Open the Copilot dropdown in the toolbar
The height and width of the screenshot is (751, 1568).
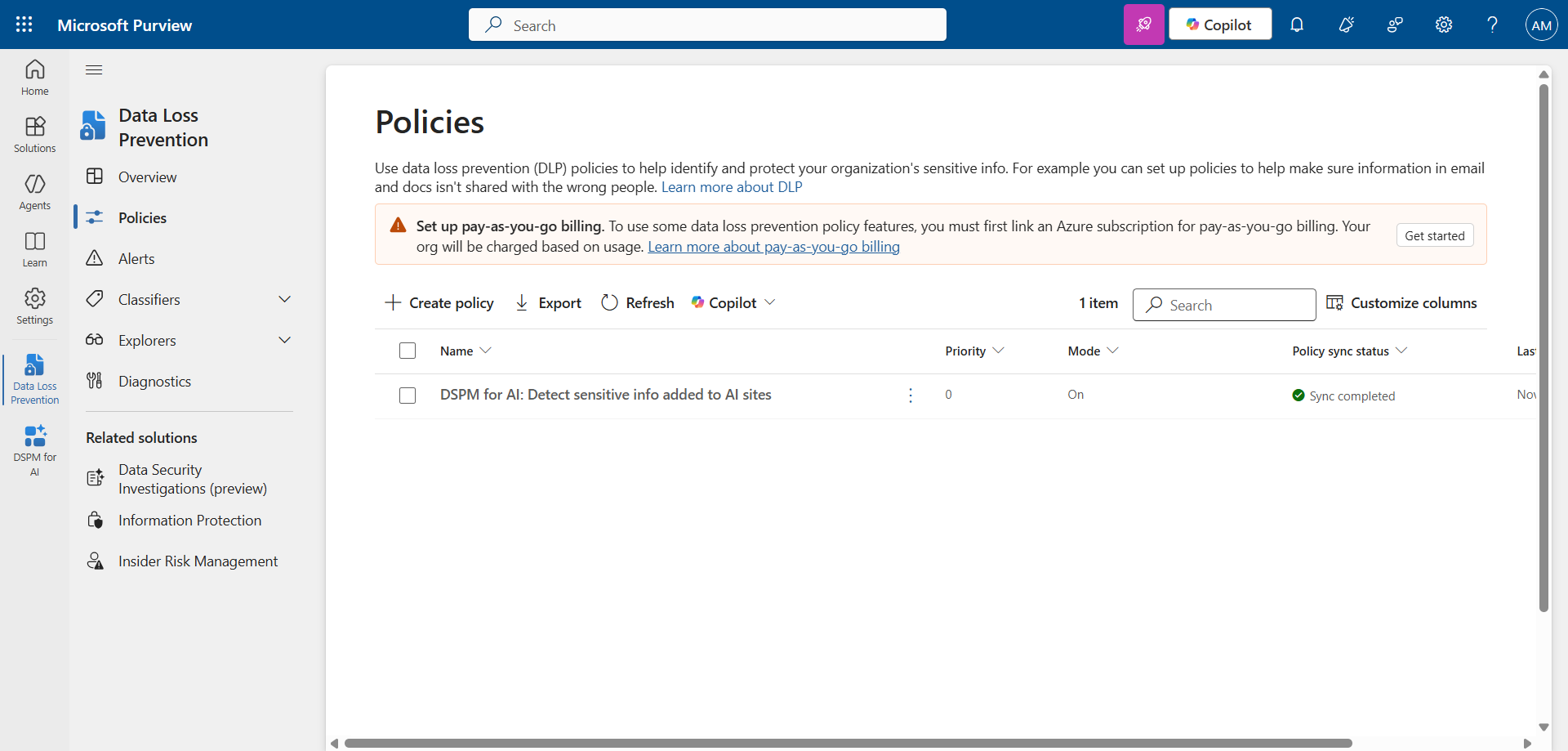pyautogui.click(x=733, y=303)
